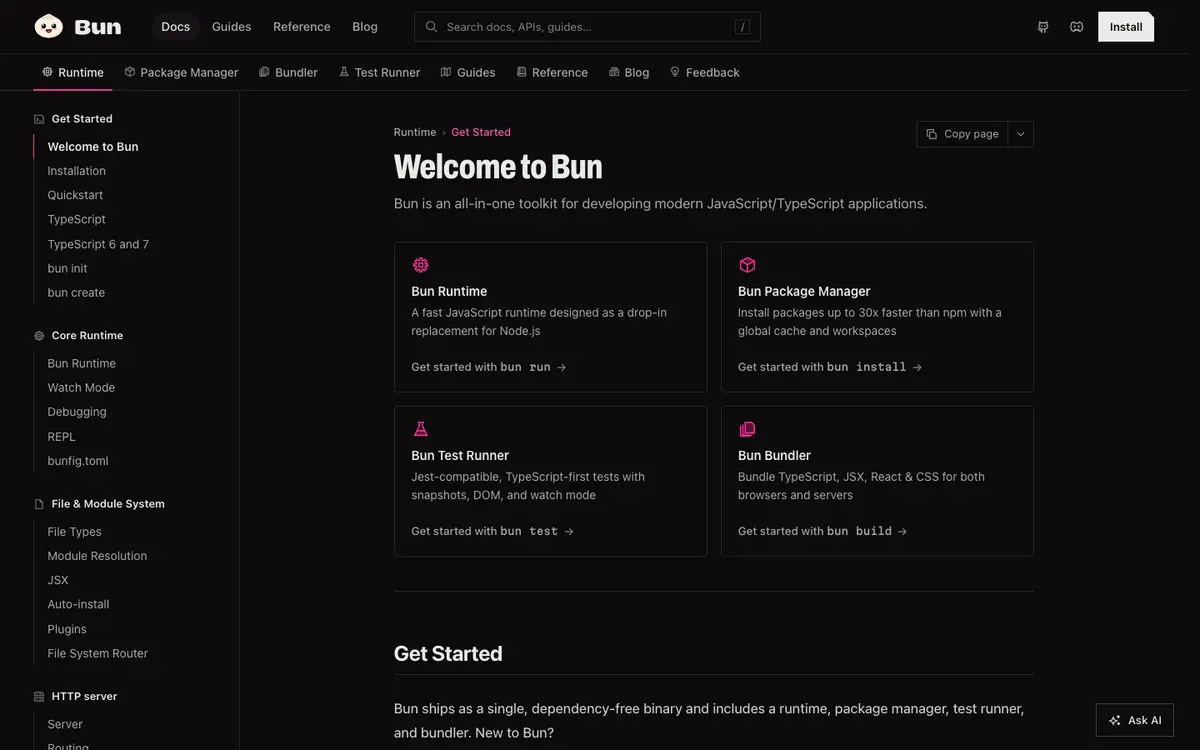Click the Bun Test Runner flask icon

pos(420,429)
